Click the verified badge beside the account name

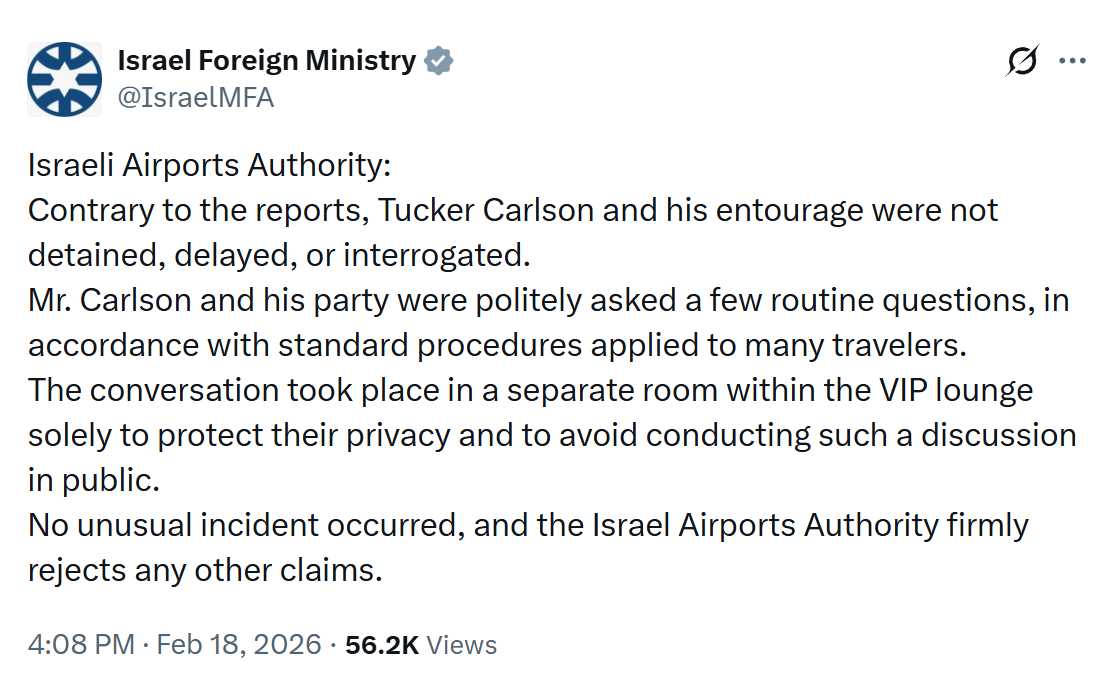coord(439,61)
